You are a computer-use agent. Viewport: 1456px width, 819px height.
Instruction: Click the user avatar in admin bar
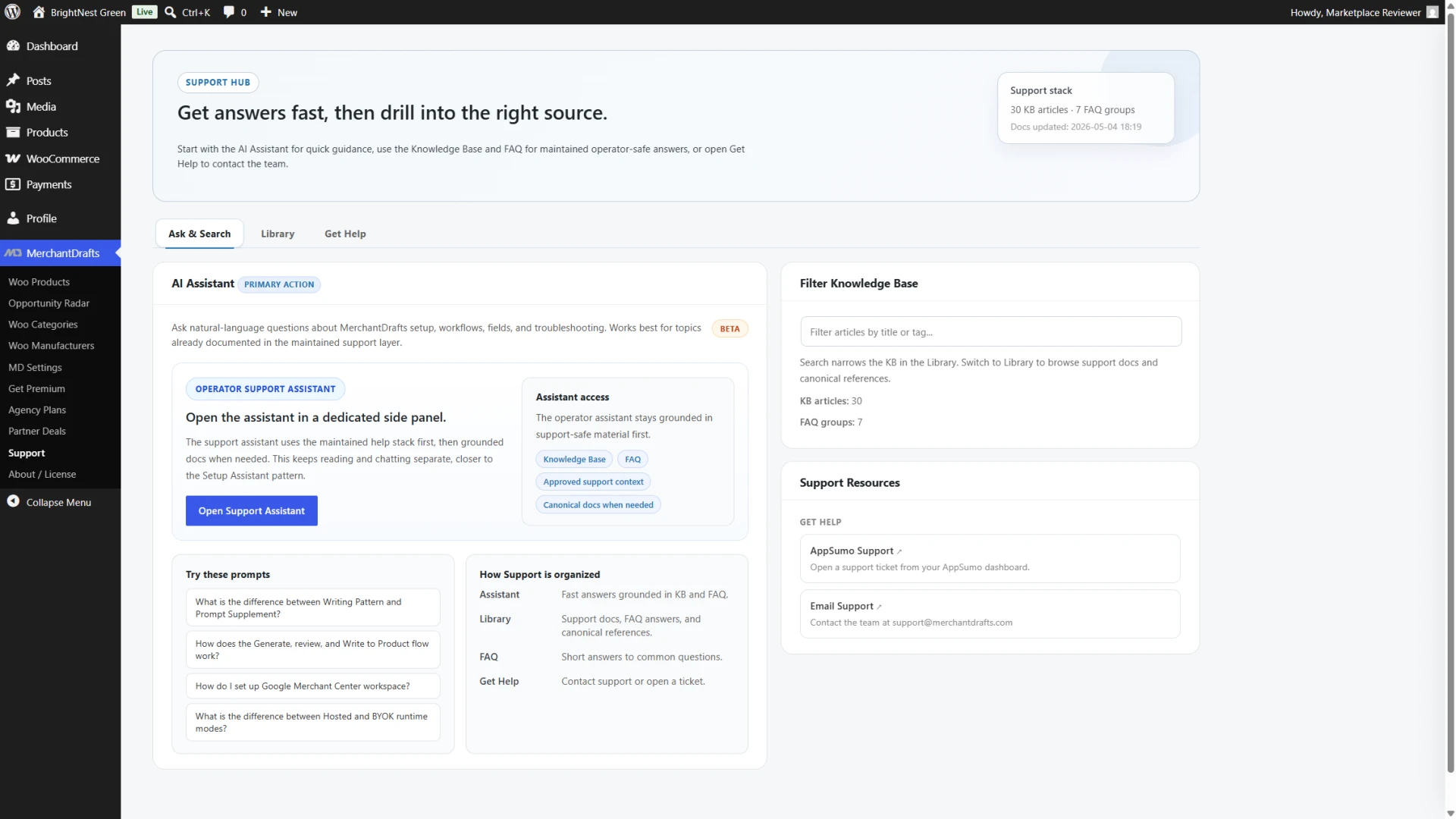(x=1432, y=12)
